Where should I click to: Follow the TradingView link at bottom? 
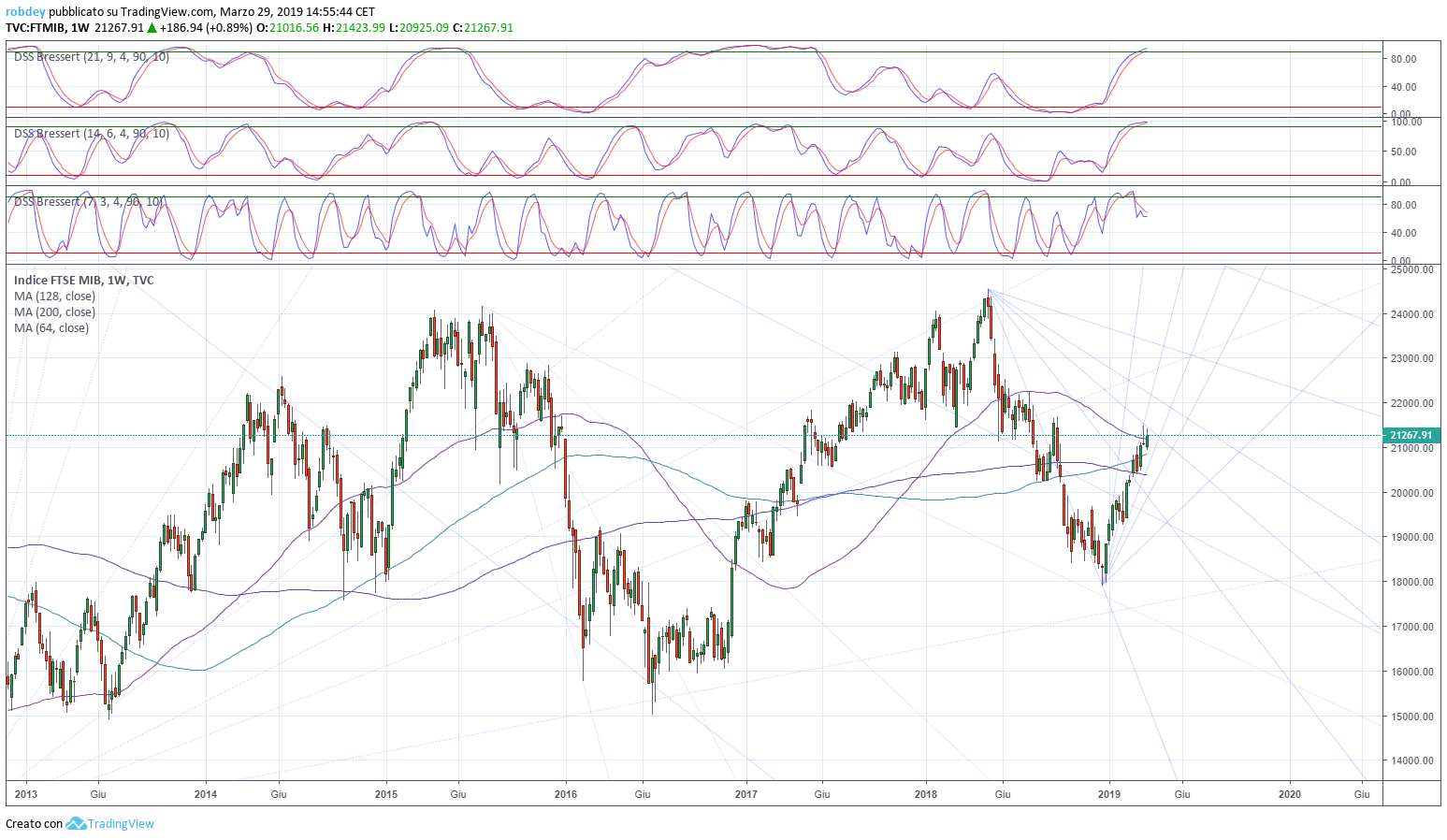click(x=121, y=824)
